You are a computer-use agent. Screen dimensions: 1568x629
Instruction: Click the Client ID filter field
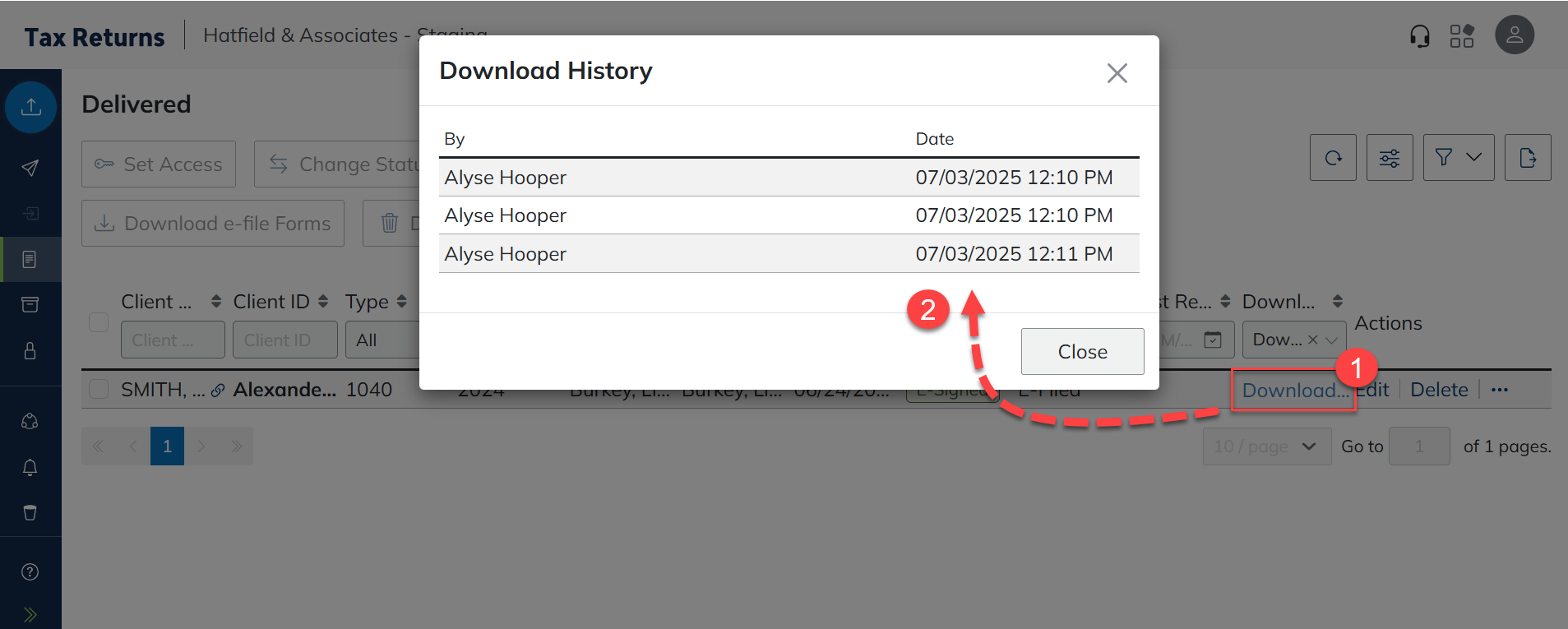[x=284, y=340]
